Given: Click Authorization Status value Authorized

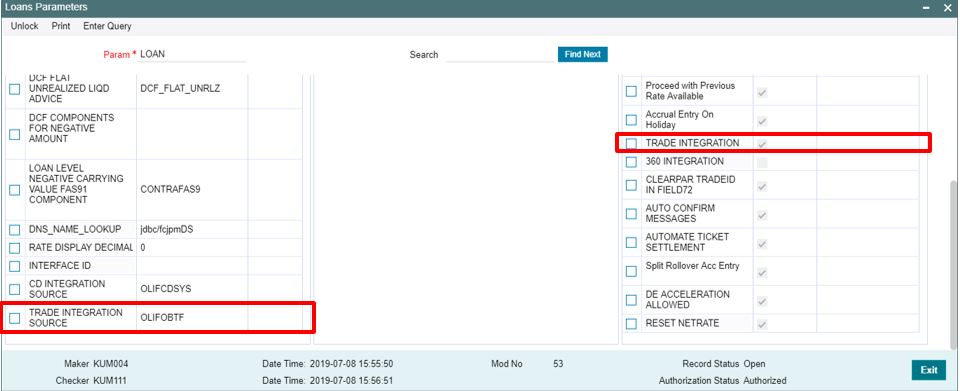Looking at the screenshot, I should tap(765, 381).
